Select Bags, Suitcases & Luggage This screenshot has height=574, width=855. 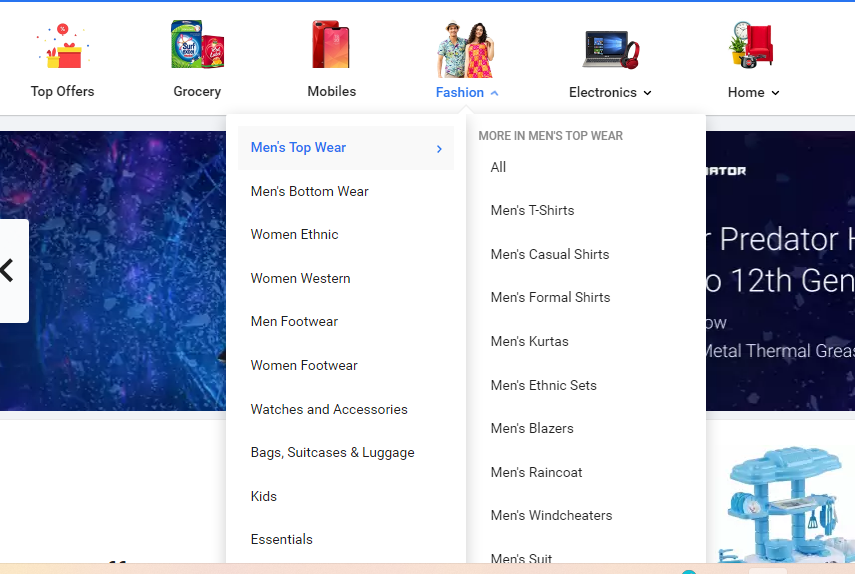coord(332,452)
